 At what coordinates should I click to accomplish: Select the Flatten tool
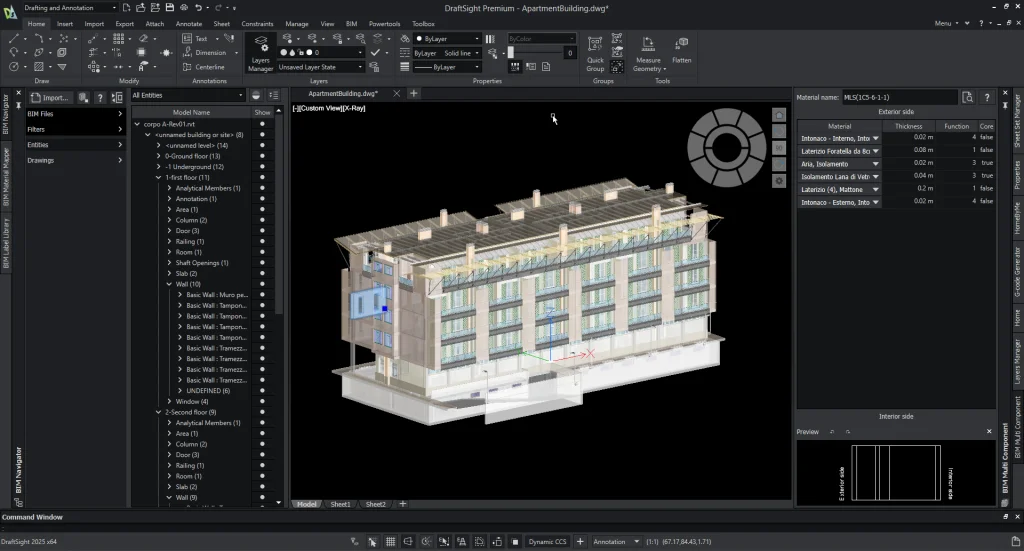[682, 50]
